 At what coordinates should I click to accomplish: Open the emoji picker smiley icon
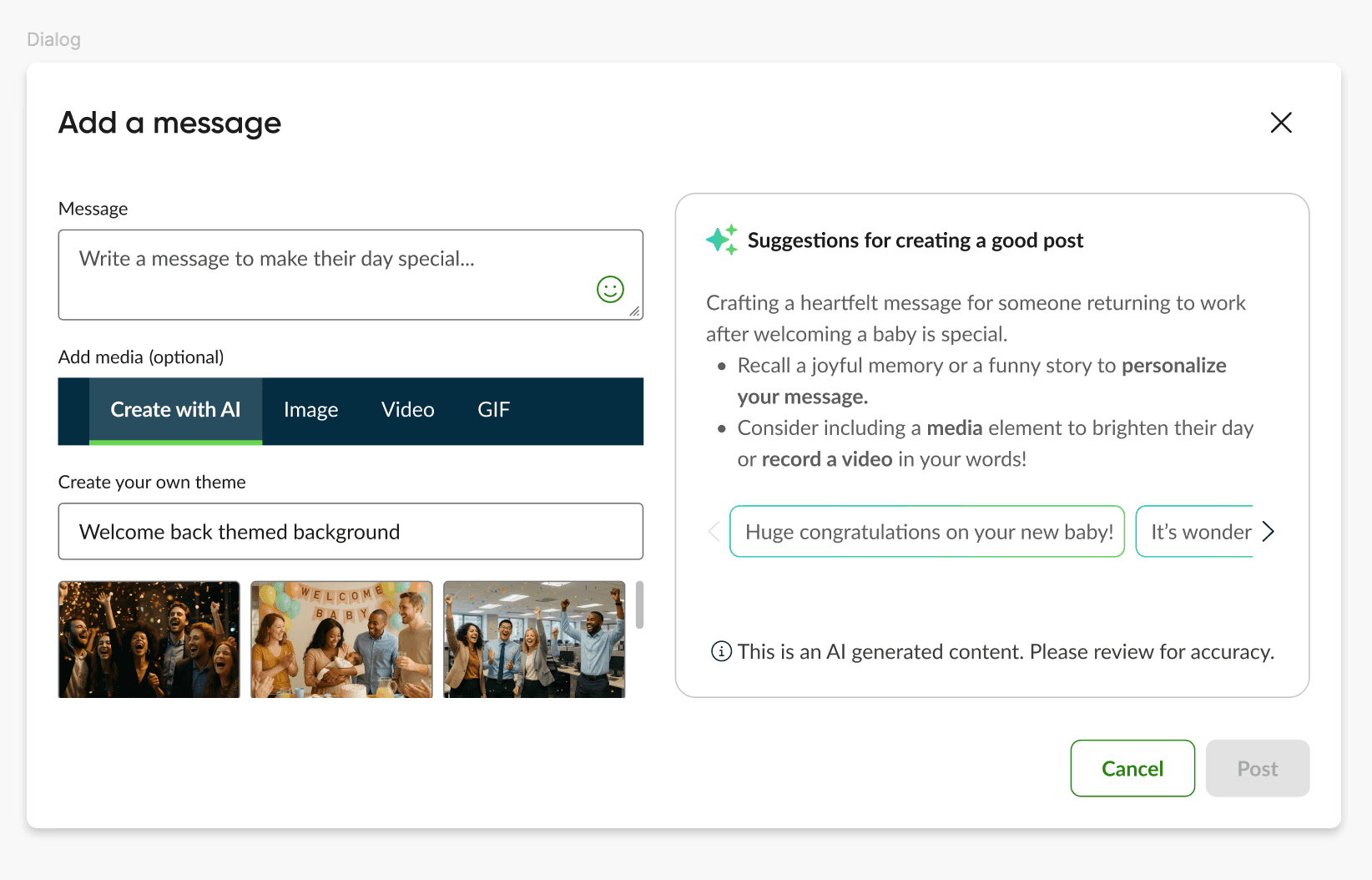tap(610, 290)
